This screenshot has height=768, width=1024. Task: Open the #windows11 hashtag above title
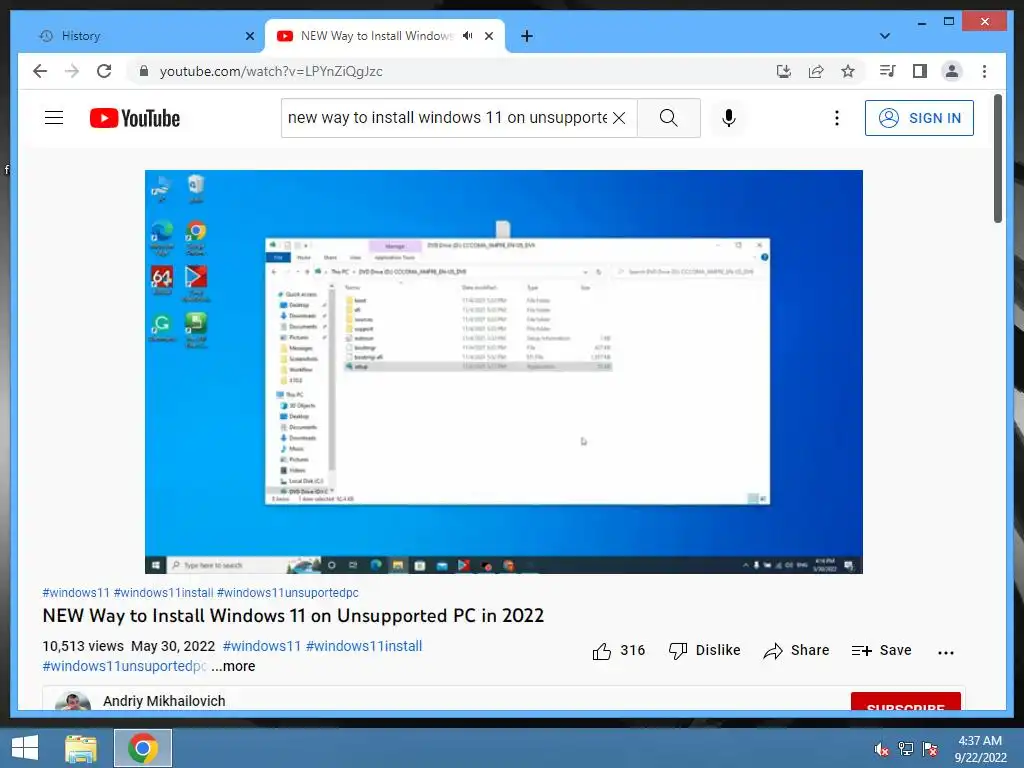[x=76, y=592]
